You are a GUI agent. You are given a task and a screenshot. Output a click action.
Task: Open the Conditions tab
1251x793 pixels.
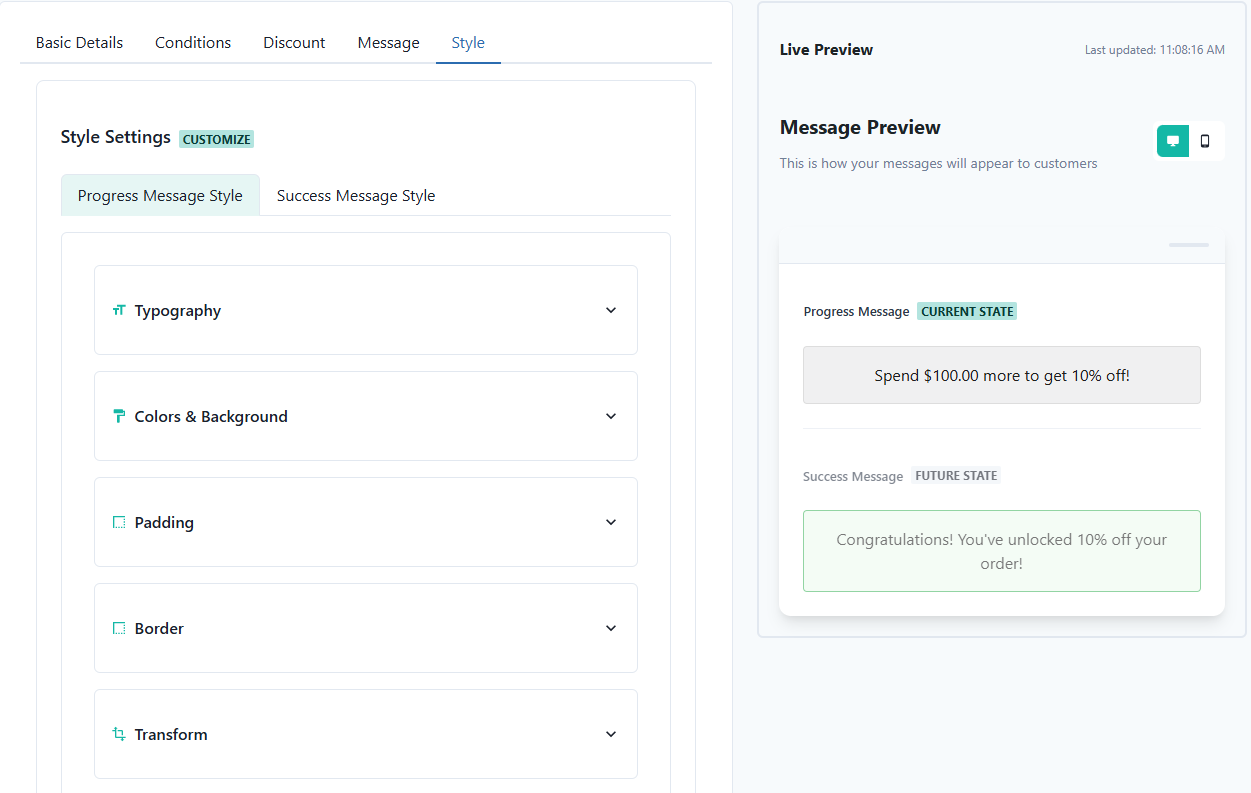coord(193,43)
